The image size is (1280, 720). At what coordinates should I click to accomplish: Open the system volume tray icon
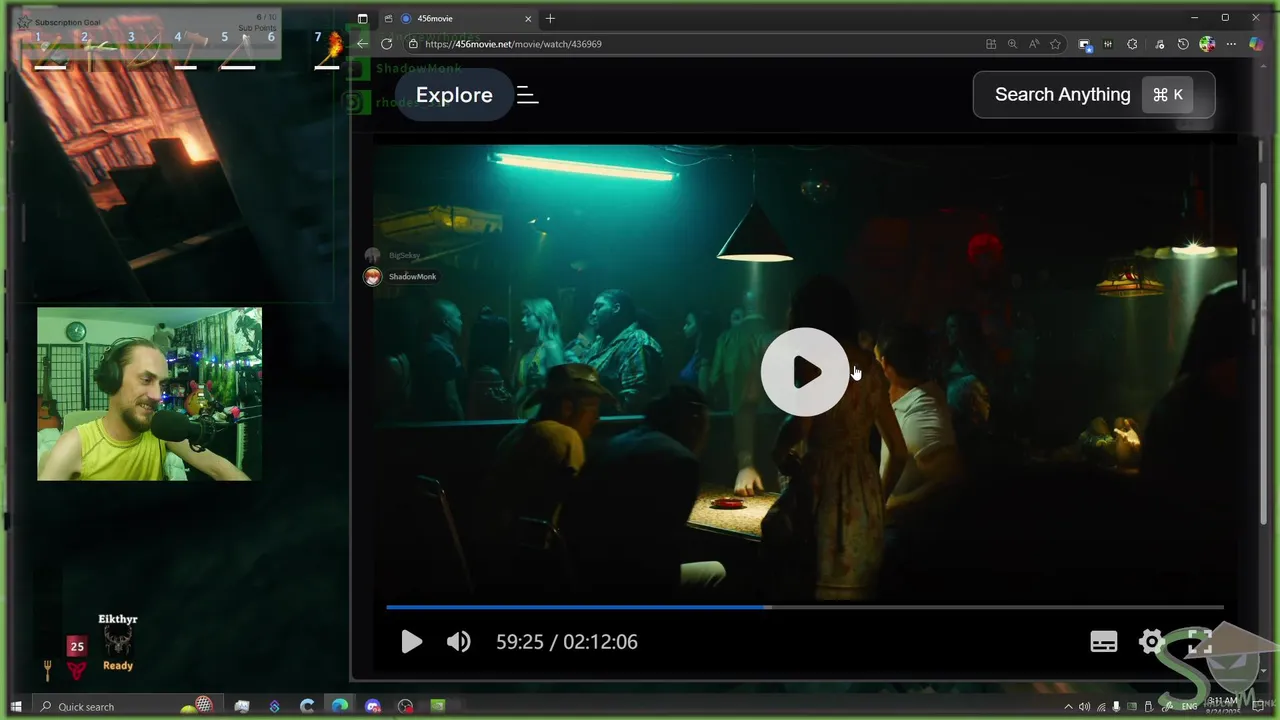pyautogui.click(x=1084, y=707)
